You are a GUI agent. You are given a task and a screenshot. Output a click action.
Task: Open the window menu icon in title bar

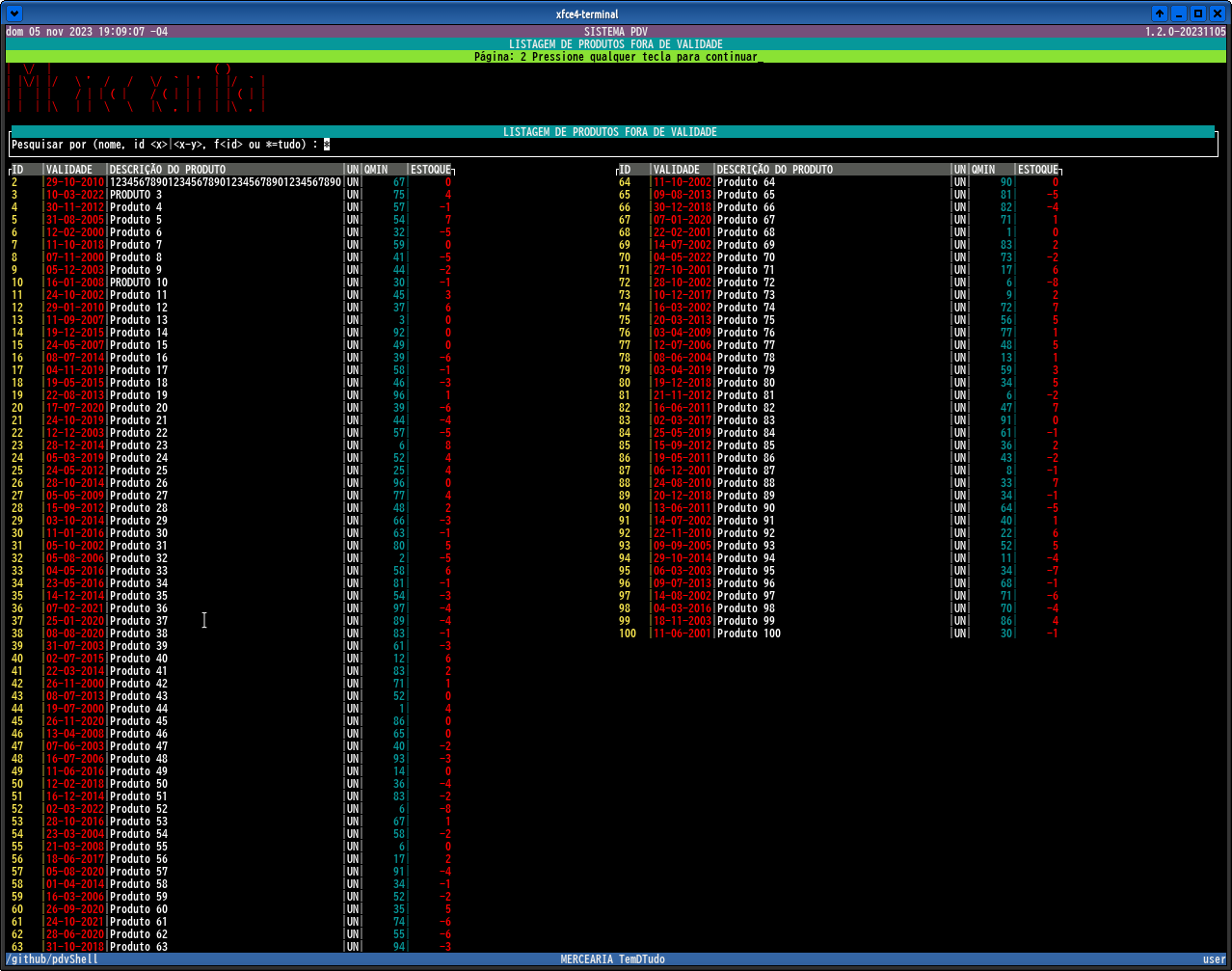[x=13, y=13]
